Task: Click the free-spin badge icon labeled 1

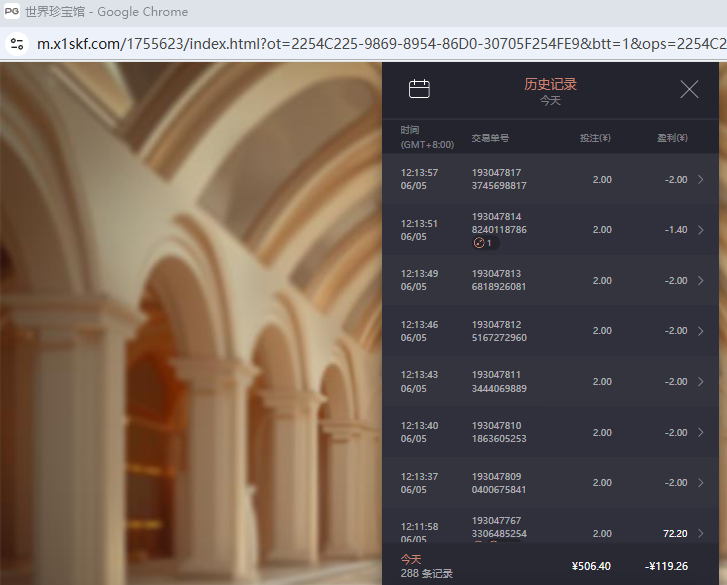Action: point(485,243)
